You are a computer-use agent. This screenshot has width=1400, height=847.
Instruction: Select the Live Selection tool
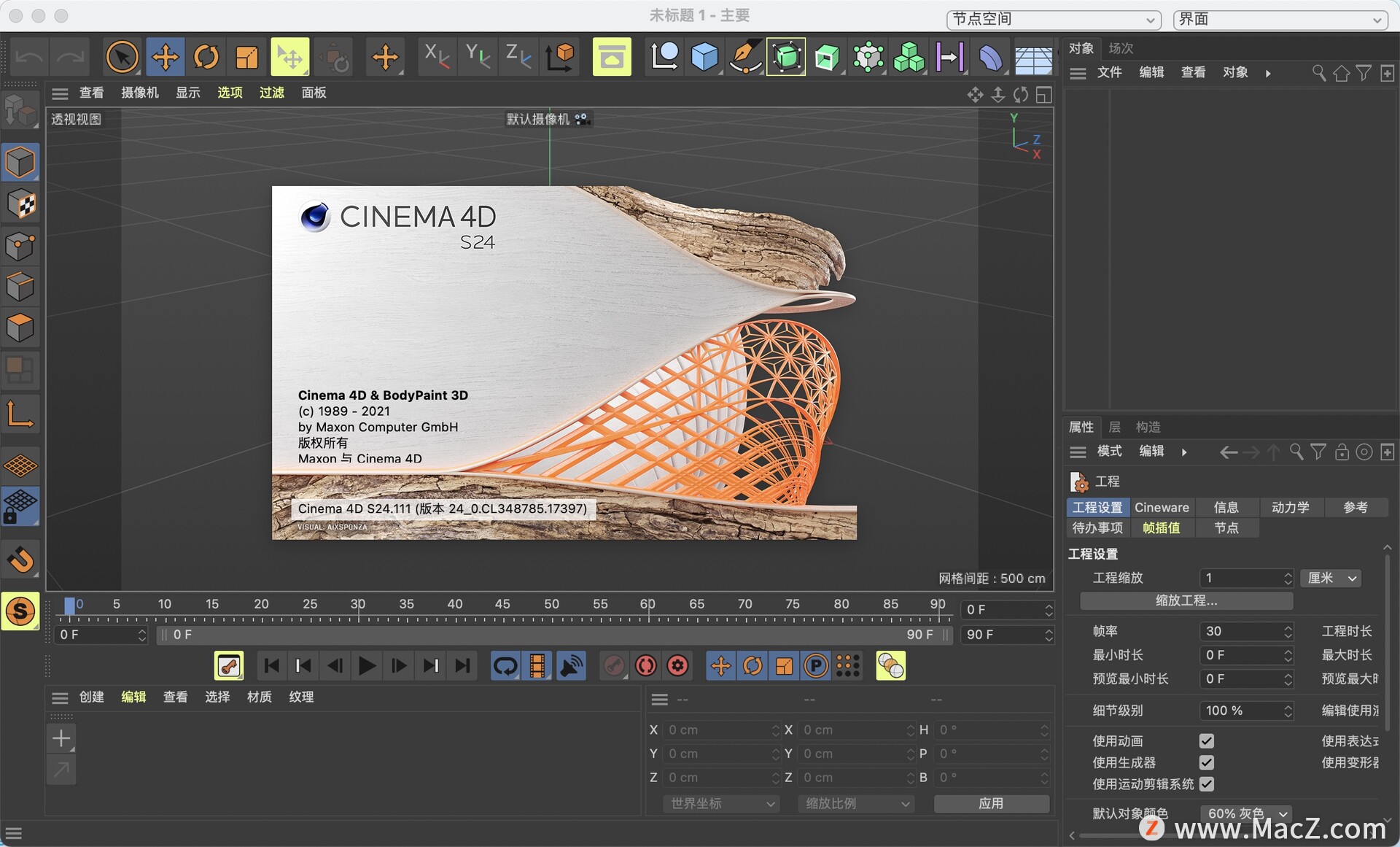click(x=122, y=57)
